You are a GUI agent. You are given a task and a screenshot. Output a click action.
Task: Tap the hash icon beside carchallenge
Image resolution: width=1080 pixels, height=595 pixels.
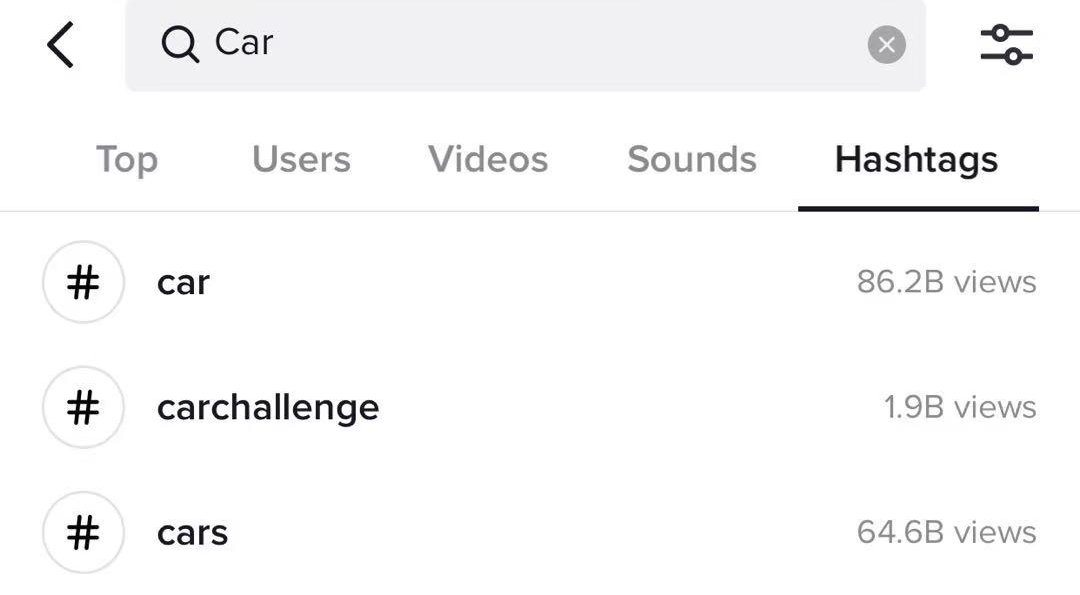pyautogui.click(x=83, y=407)
